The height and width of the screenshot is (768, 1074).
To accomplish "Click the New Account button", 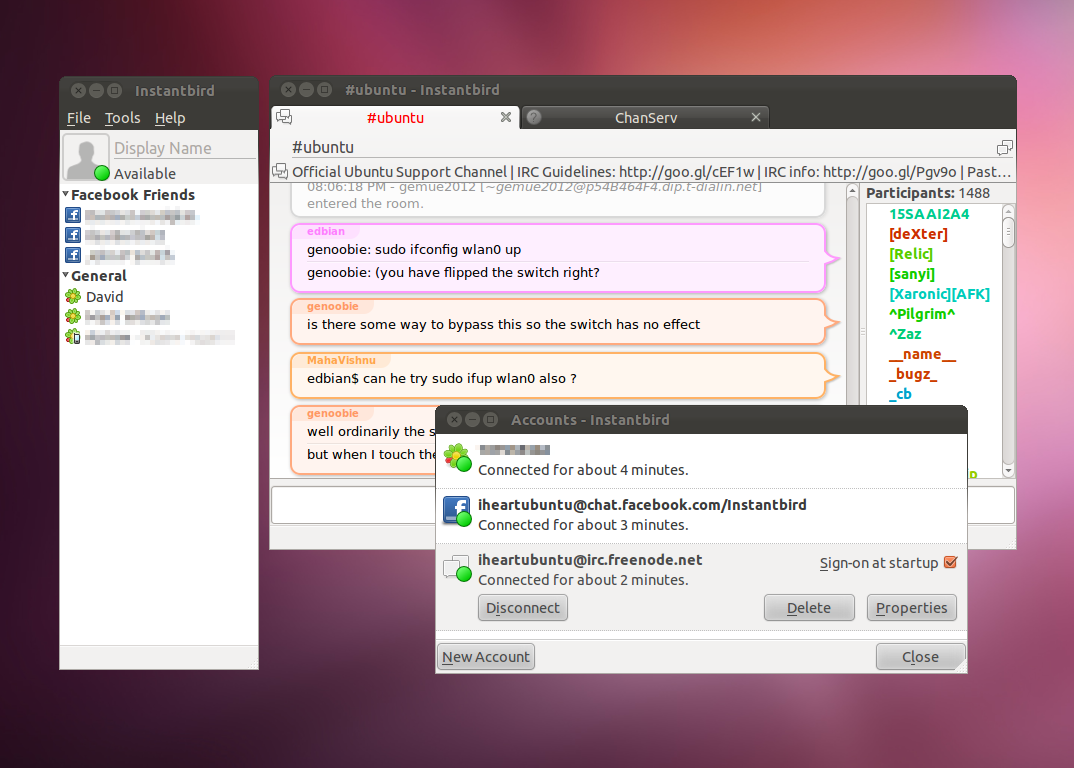I will pyautogui.click(x=486, y=656).
